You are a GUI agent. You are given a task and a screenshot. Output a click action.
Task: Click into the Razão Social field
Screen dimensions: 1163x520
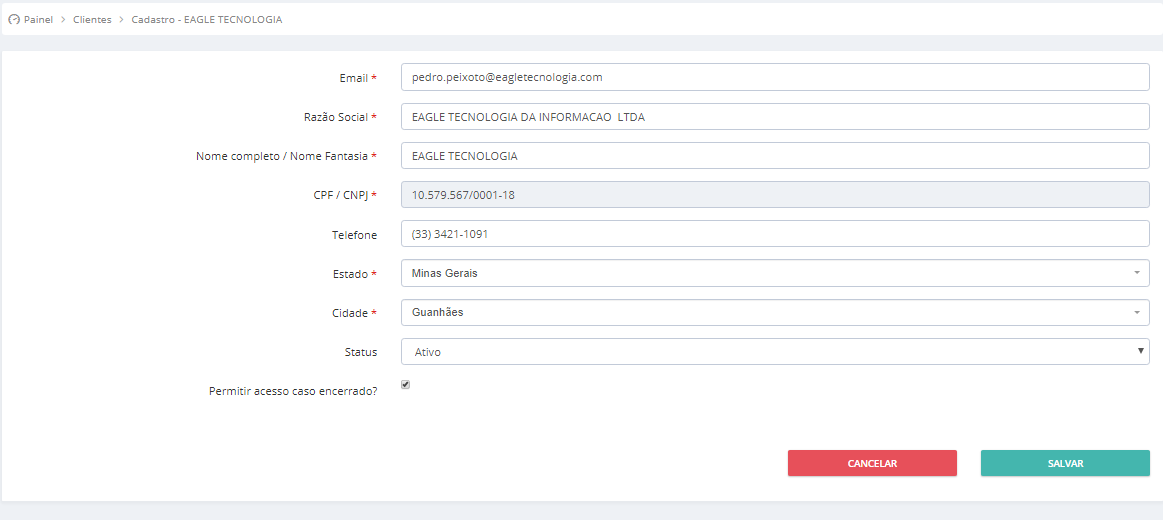pos(775,116)
